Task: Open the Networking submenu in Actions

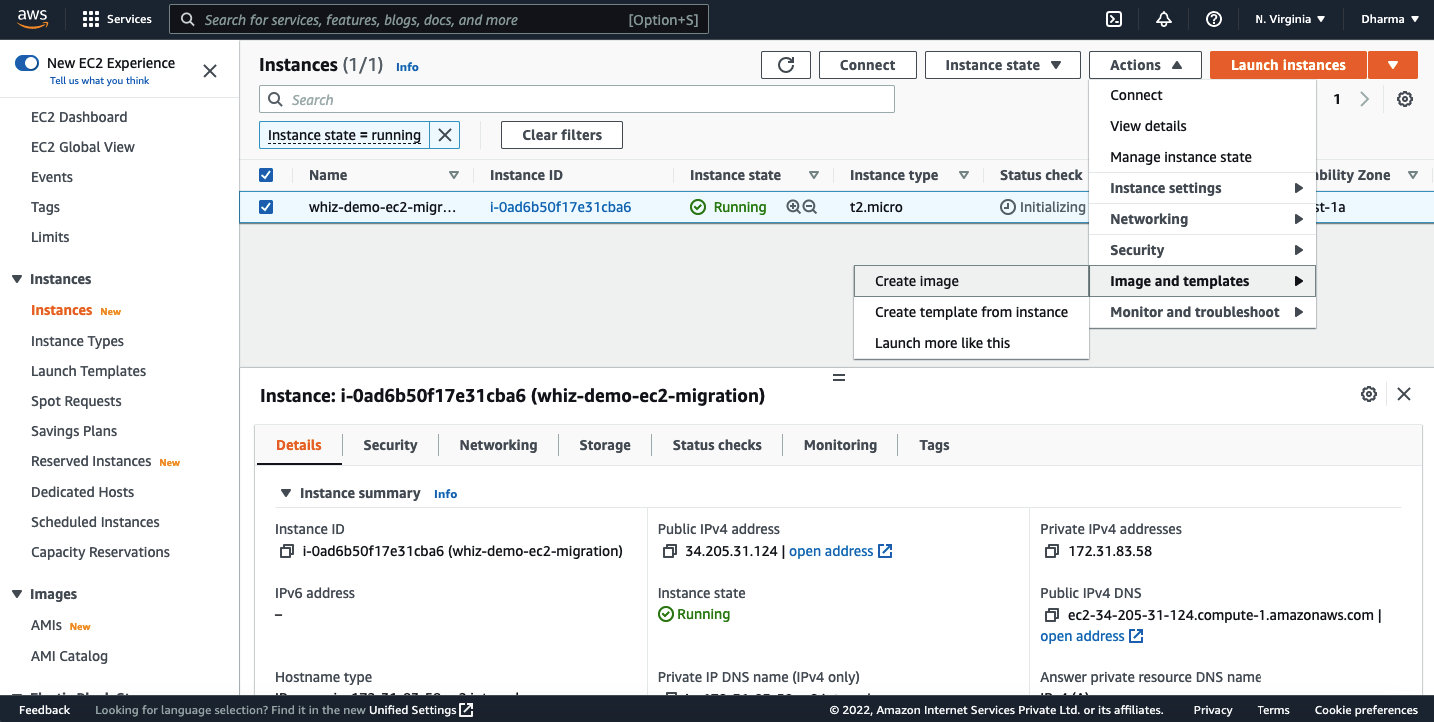Action: [1202, 219]
